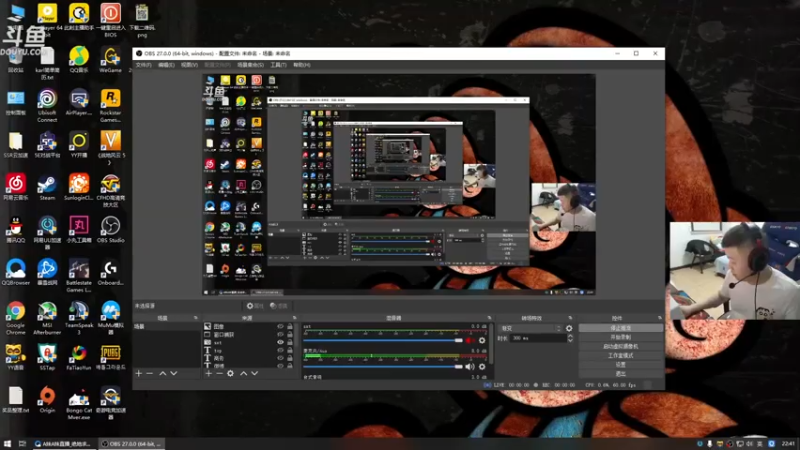Image resolution: width=800 pixels, height=450 pixels.
Task: Open the WeGame desktop shortcut
Action: [110, 60]
